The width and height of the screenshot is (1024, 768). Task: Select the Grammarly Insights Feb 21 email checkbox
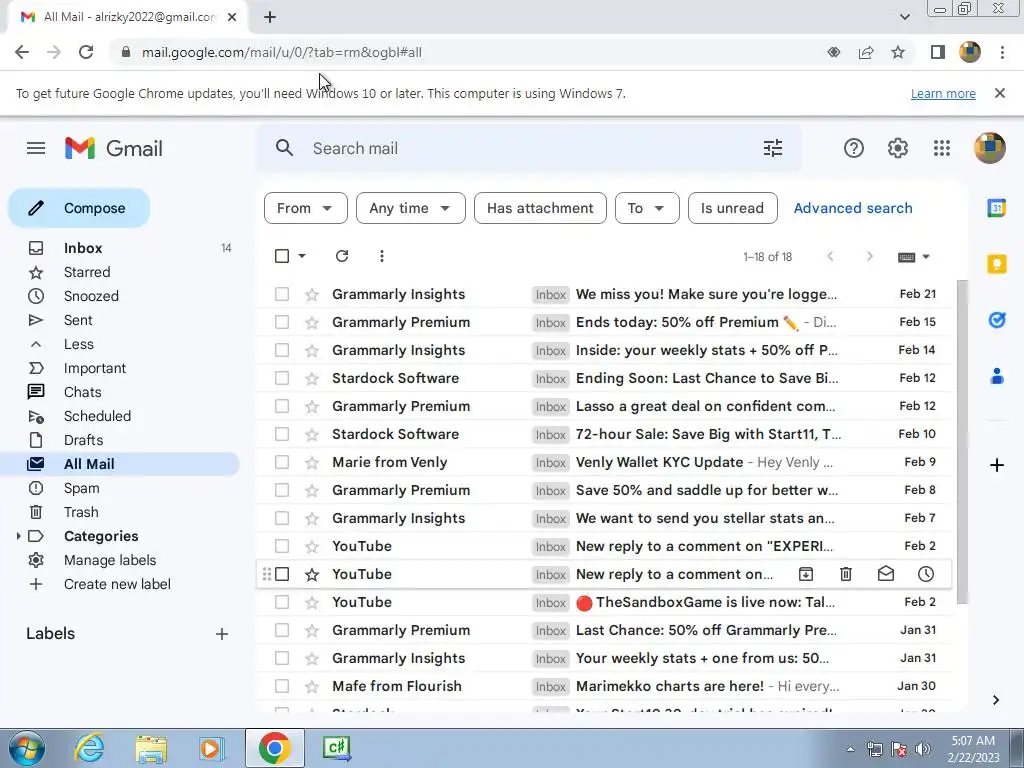point(281,294)
